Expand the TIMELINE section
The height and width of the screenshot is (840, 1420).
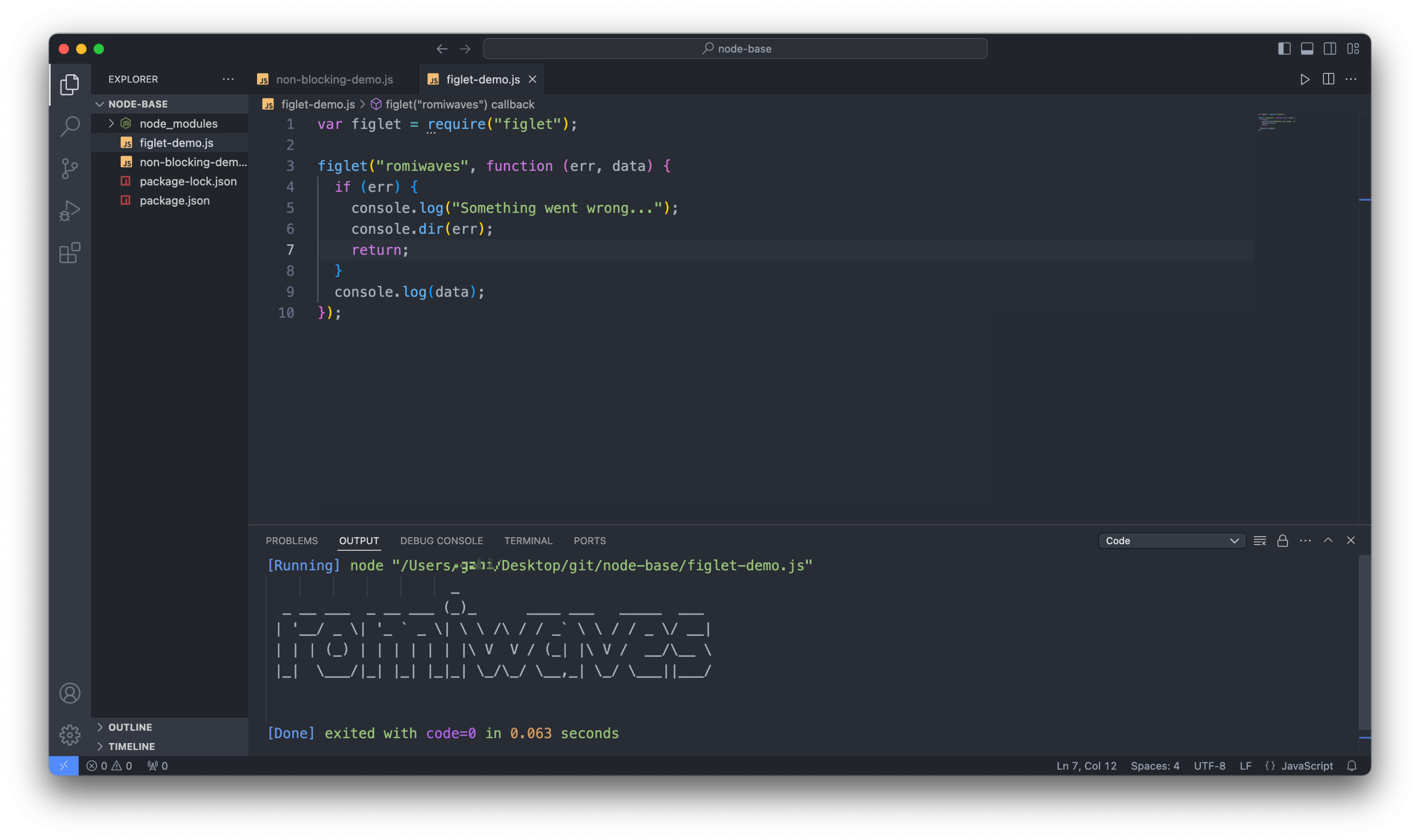170,746
